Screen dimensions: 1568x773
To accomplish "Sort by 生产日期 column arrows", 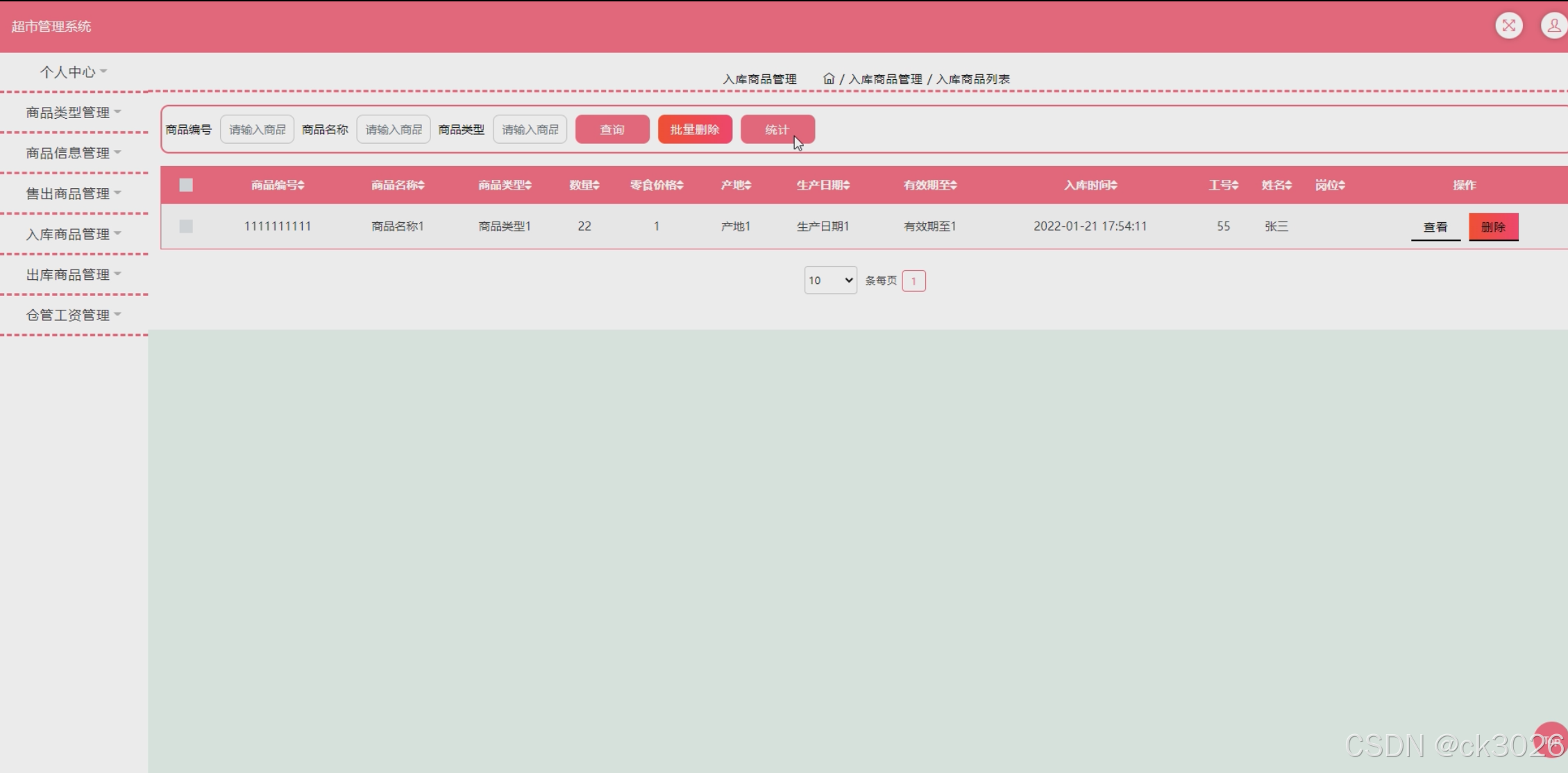I will point(846,185).
